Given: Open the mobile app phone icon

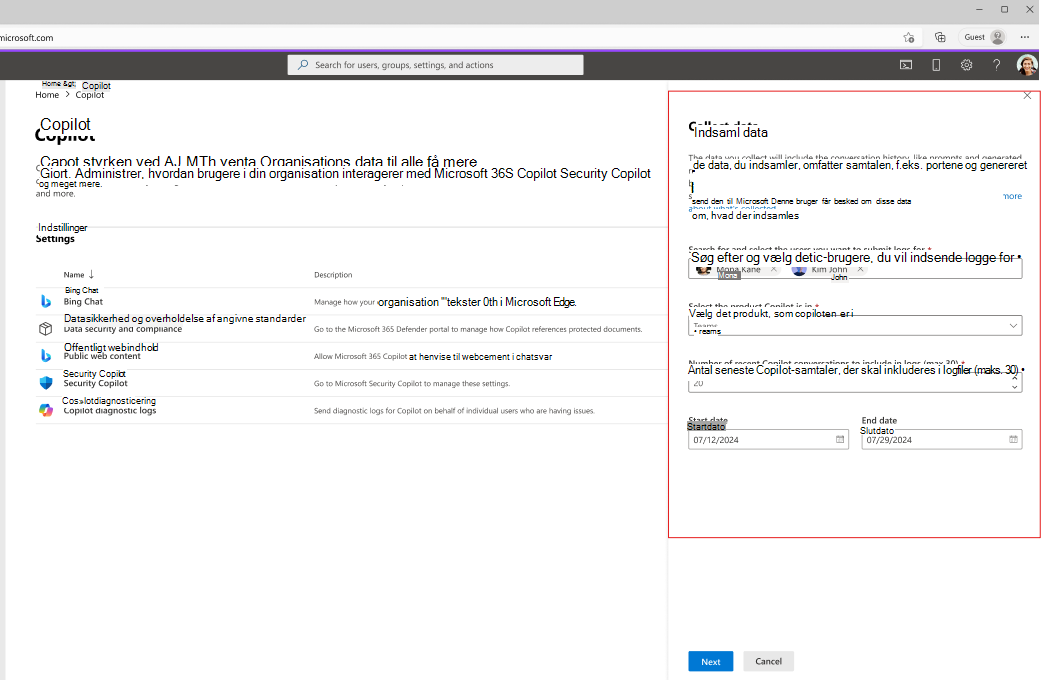Looking at the screenshot, I should pos(936,65).
